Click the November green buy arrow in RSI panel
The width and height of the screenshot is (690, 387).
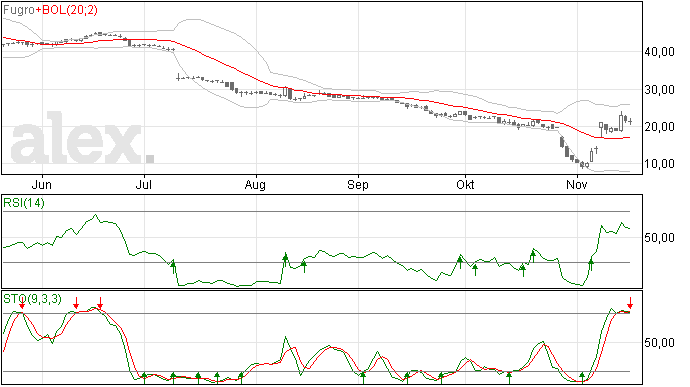[x=591, y=265]
